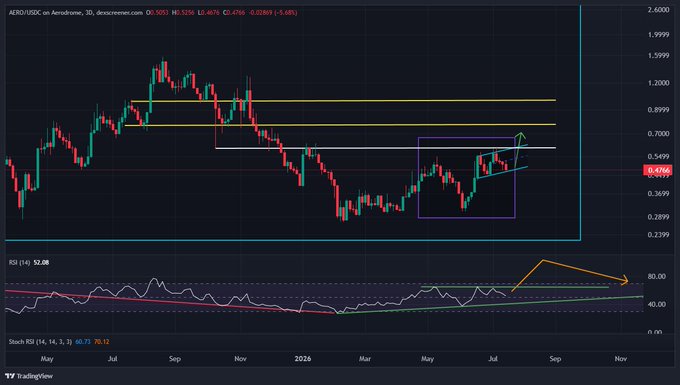The image size is (680, 385).
Task: Select the Stoch RSI (14, 14, 3, 3) label
Action: [40, 342]
